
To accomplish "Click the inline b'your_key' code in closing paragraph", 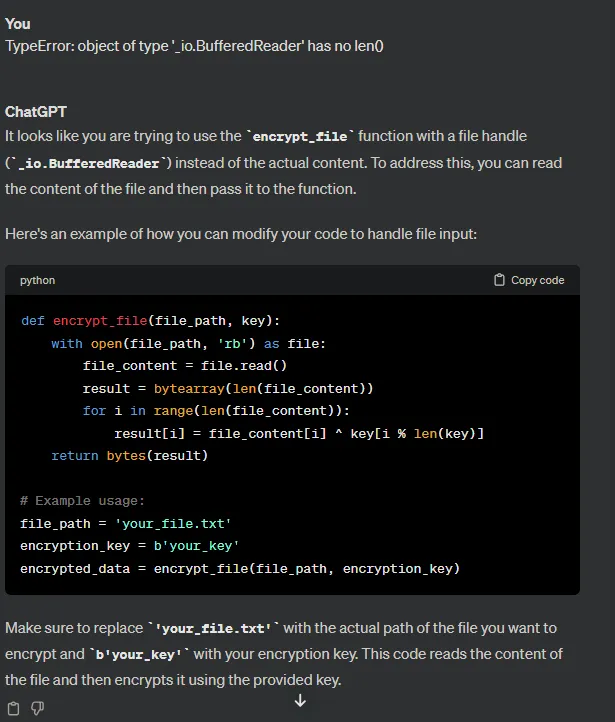I will click(x=139, y=654).
